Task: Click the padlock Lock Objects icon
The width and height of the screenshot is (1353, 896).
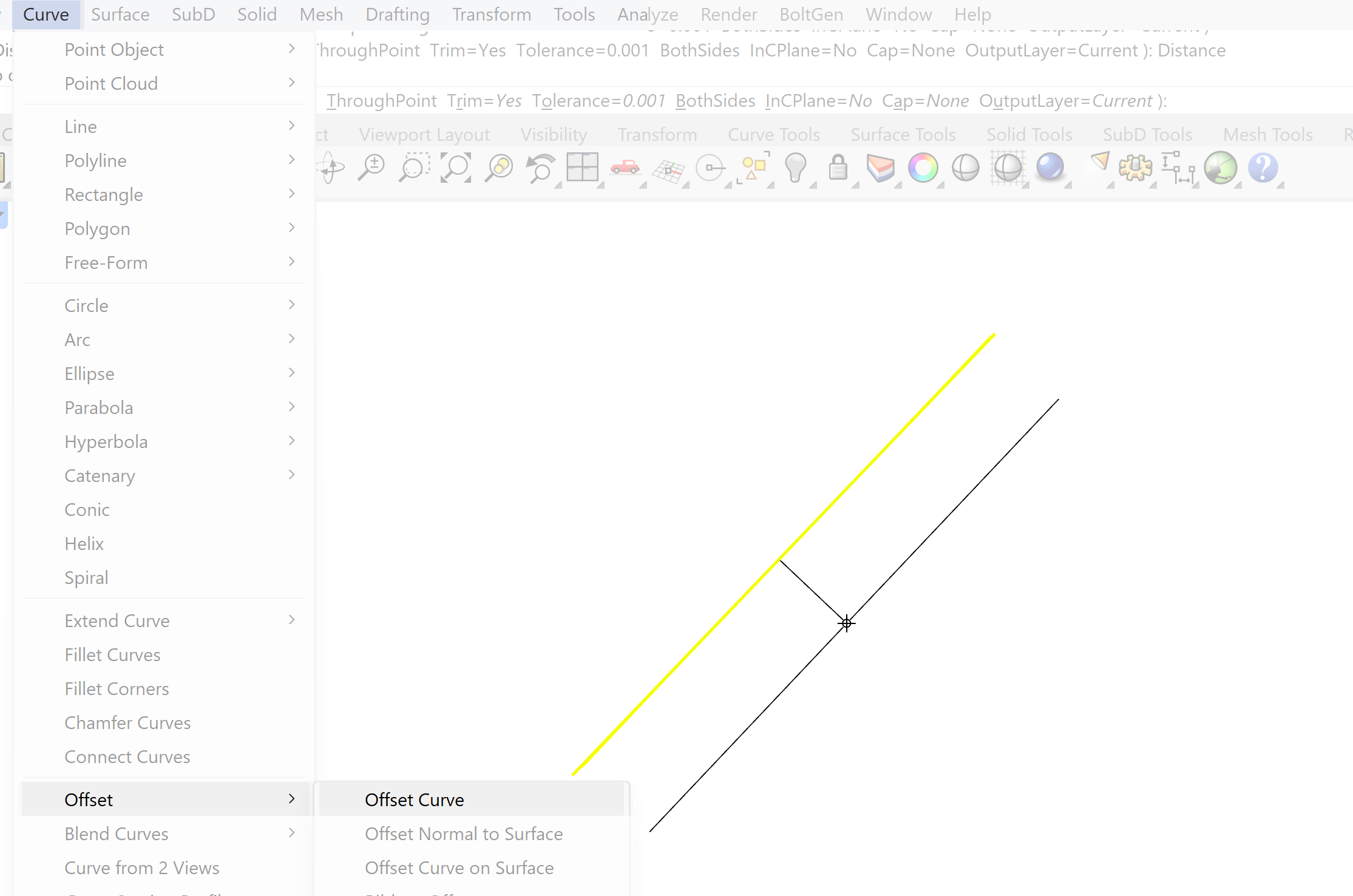Action: coord(838,168)
